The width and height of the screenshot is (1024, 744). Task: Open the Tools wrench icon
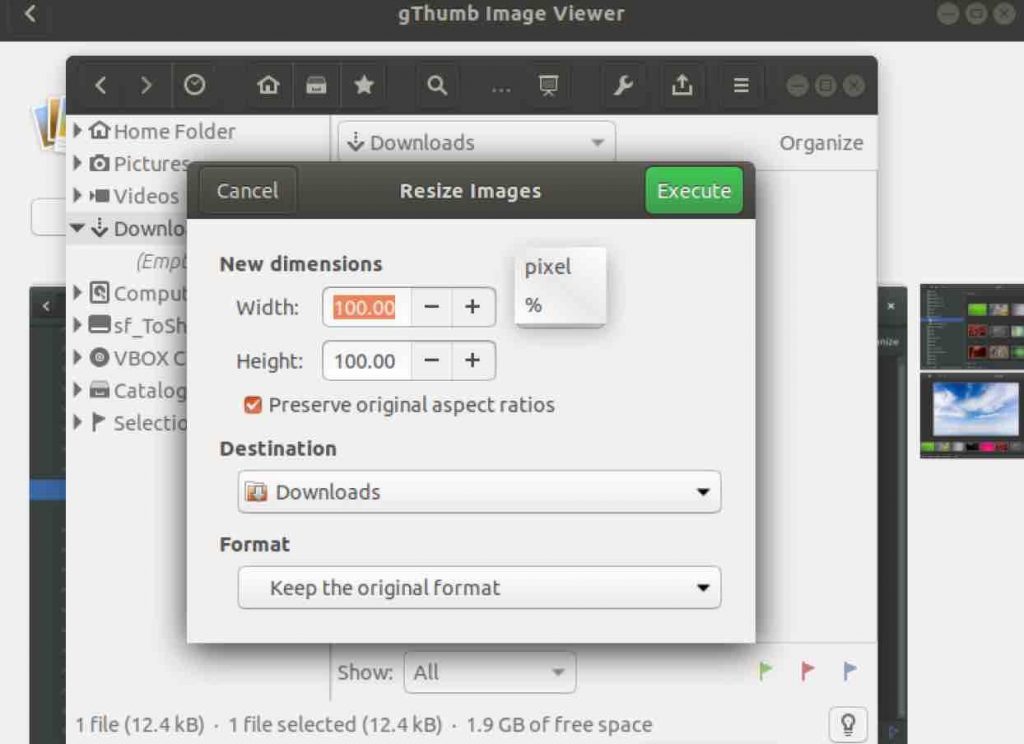tap(622, 86)
